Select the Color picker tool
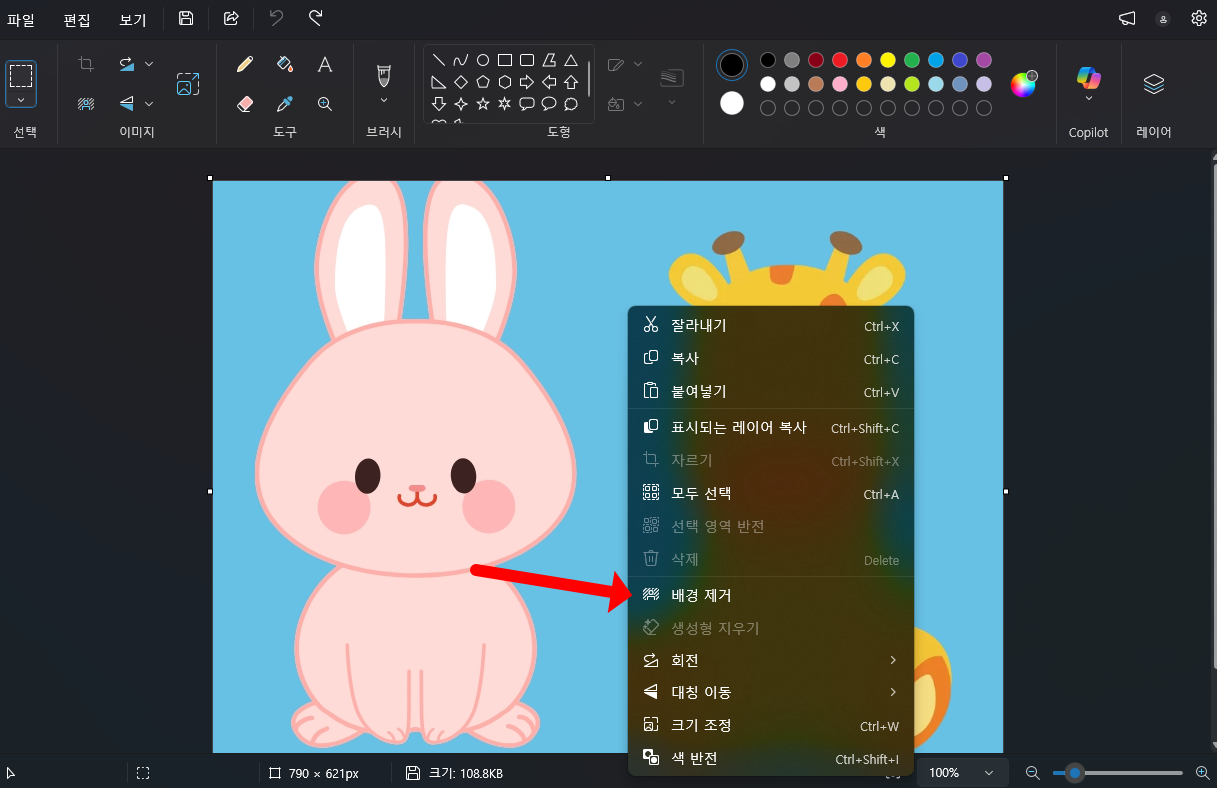 point(285,103)
